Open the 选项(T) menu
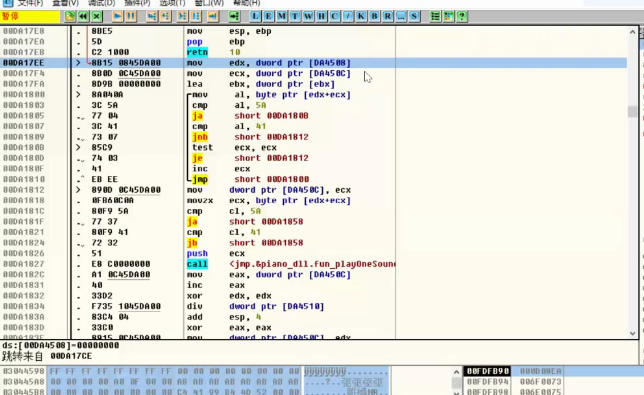Image resolution: width=644 pixels, height=395 pixels. [x=172, y=3]
